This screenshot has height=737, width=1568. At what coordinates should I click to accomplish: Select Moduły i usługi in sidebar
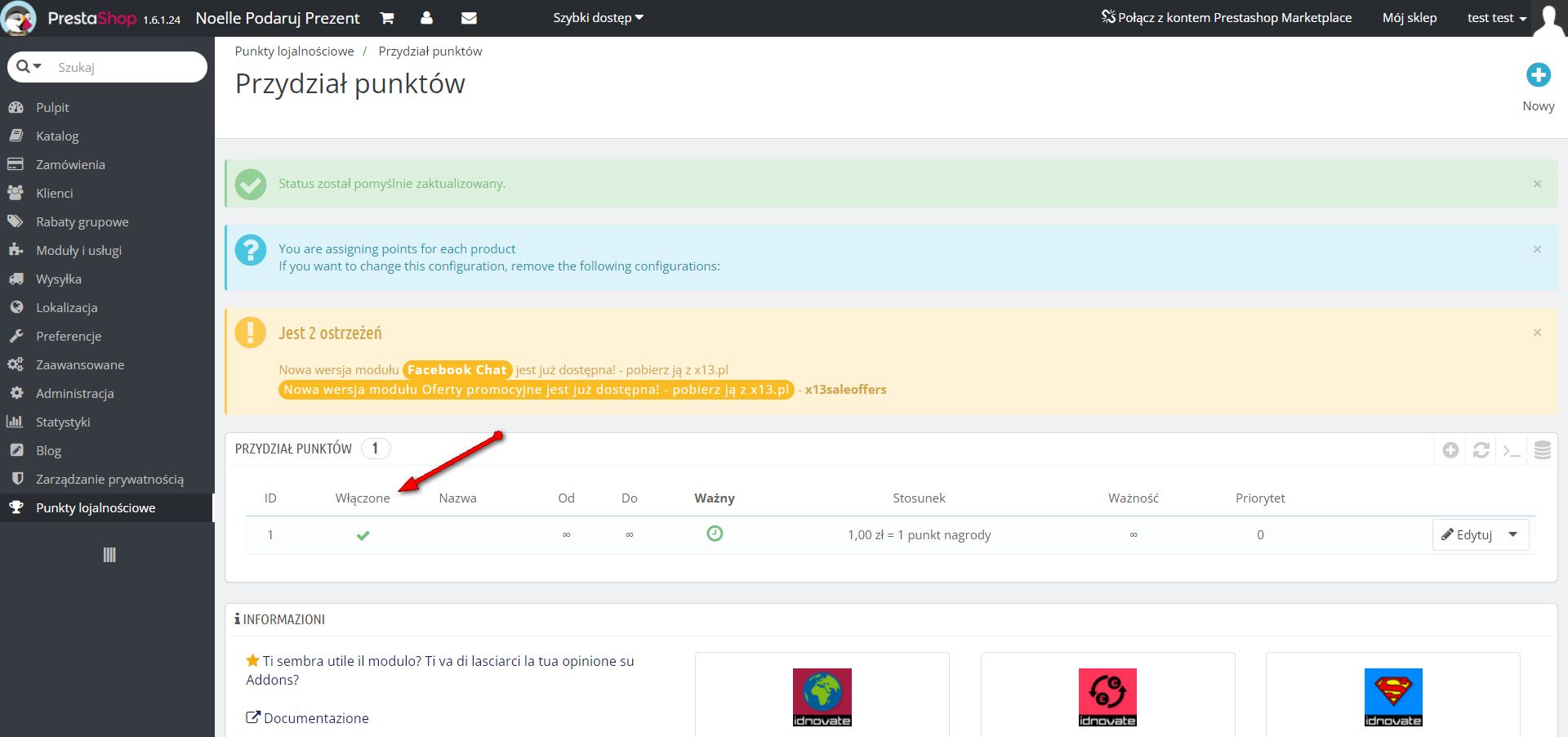[78, 250]
